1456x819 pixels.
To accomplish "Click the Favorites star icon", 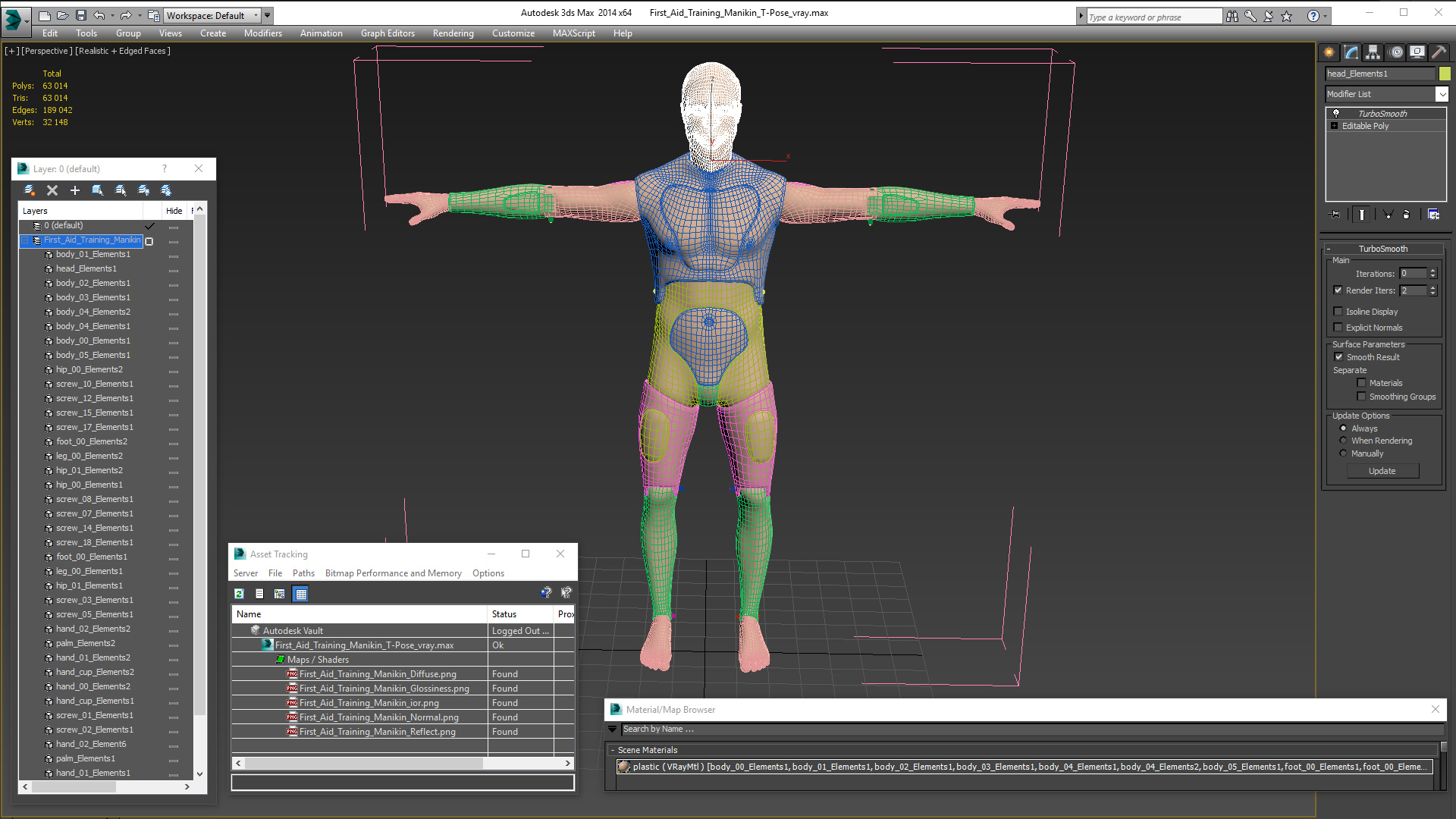I will (x=1287, y=16).
